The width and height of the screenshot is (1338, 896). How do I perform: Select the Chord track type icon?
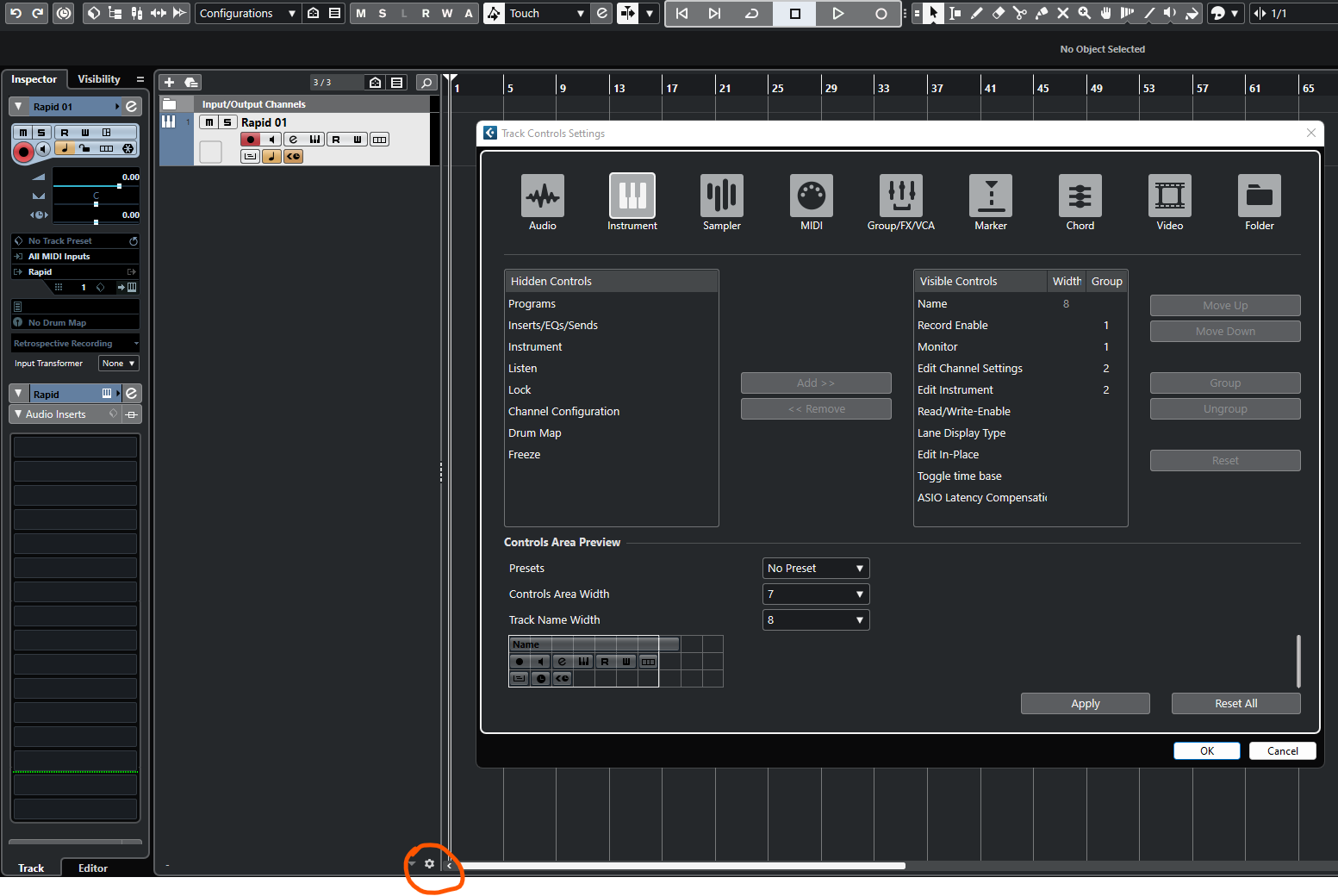tap(1080, 196)
